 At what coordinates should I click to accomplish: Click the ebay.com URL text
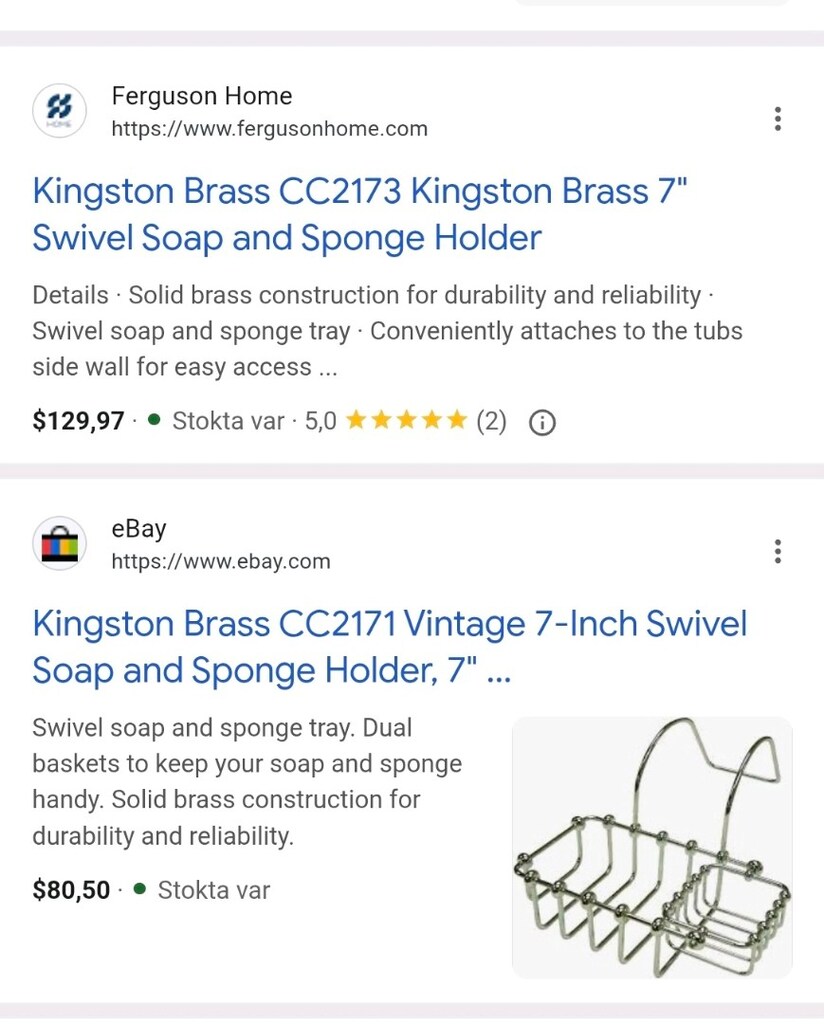tap(221, 561)
